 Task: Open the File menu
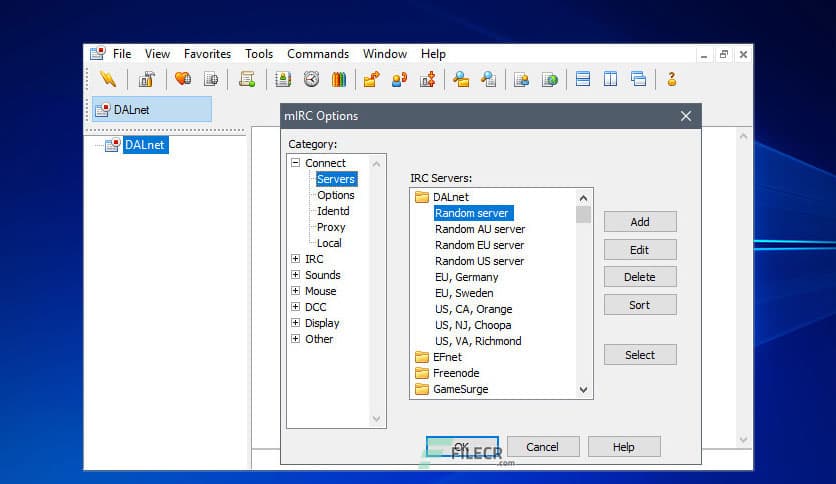coord(122,54)
